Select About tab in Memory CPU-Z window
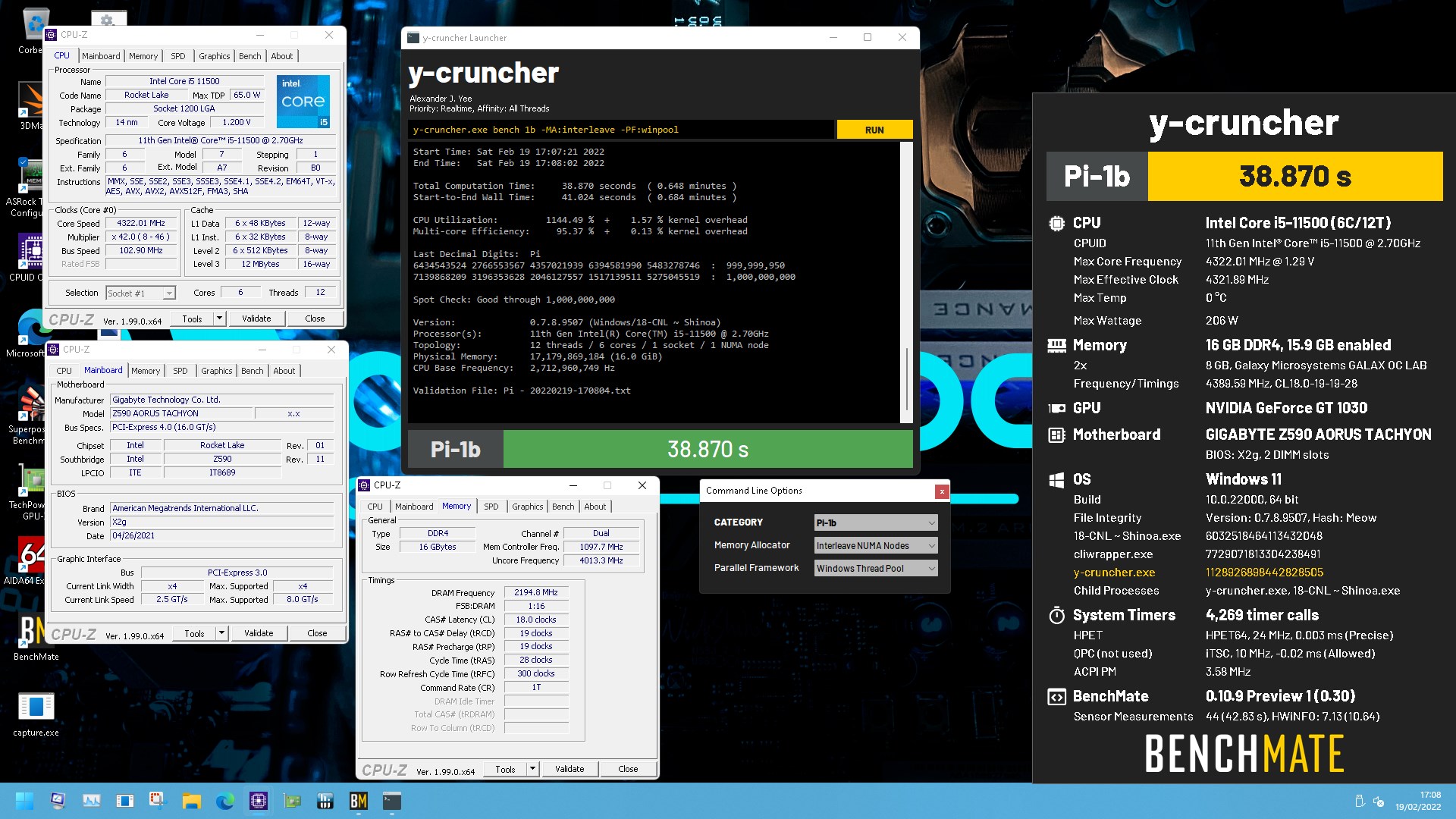This screenshot has height=819, width=1456. pyautogui.click(x=595, y=507)
